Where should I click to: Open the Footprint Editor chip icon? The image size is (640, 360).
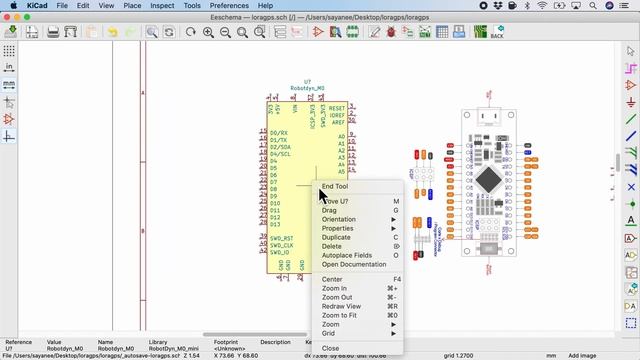point(353,32)
